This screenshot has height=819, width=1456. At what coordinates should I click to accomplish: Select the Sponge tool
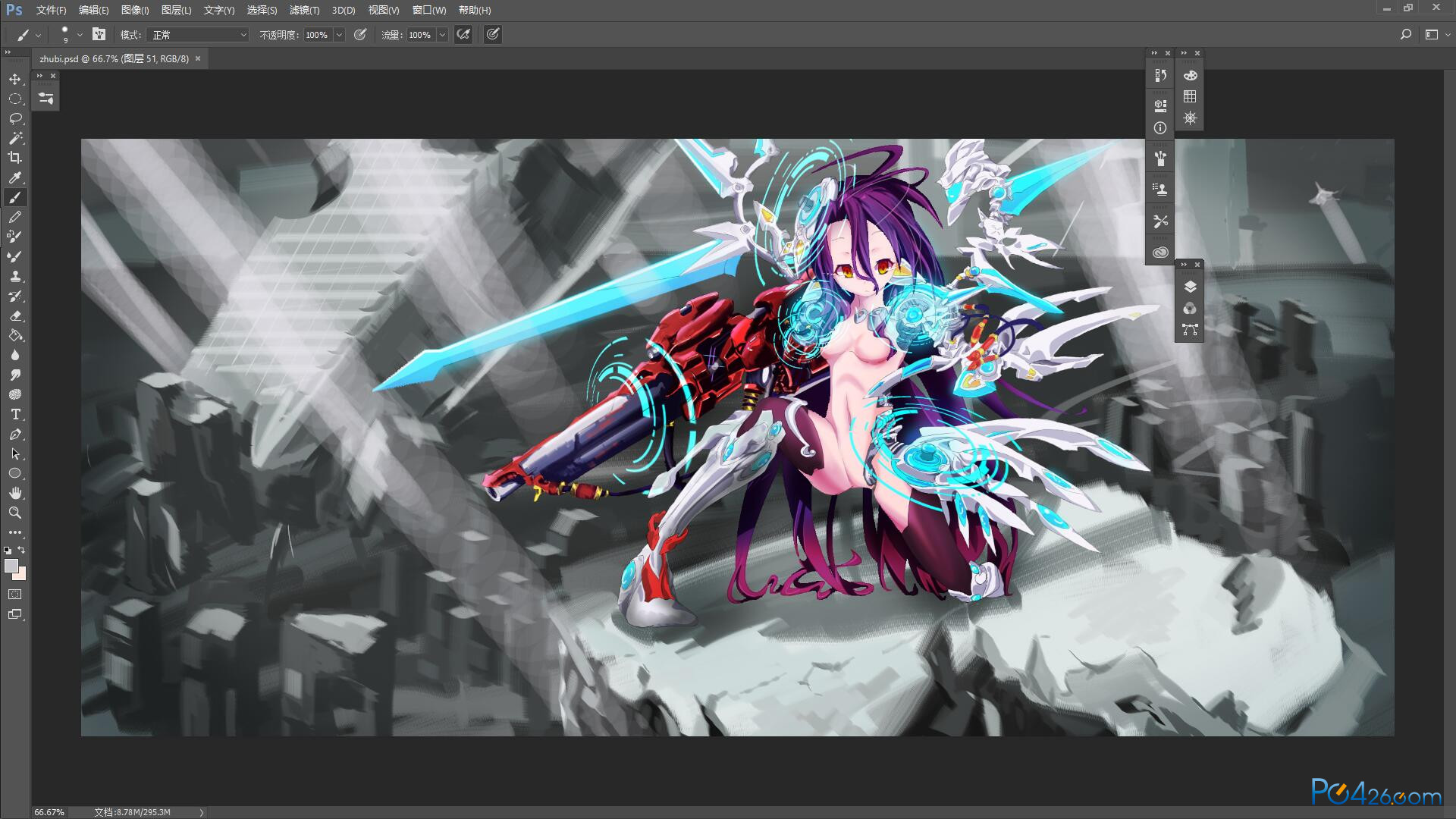click(x=15, y=394)
